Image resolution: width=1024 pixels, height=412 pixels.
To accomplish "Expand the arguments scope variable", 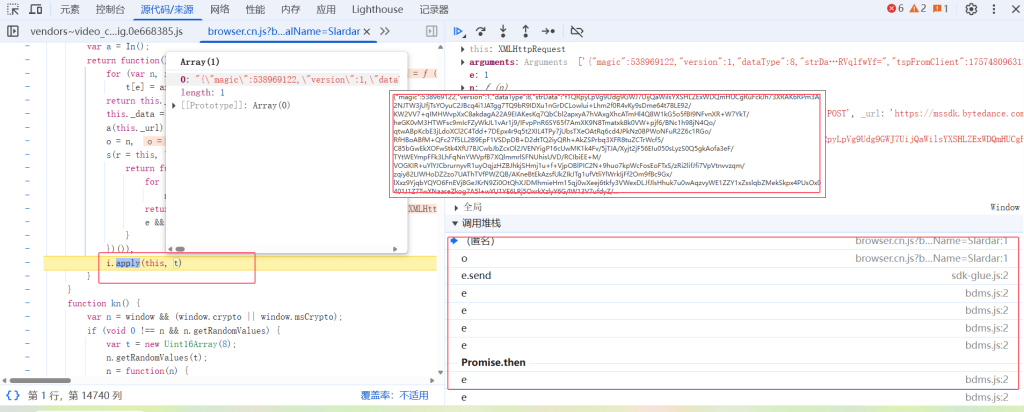I will tap(462, 62).
